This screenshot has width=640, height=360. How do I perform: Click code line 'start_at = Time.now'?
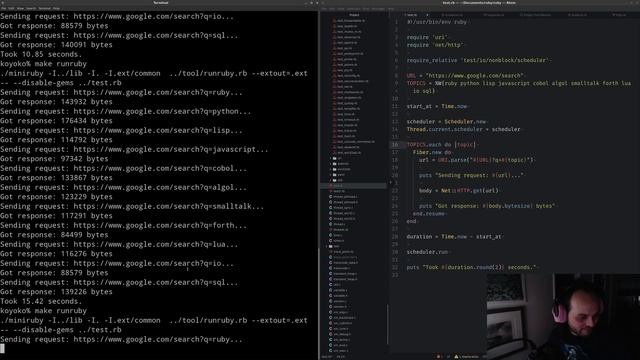point(437,106)
